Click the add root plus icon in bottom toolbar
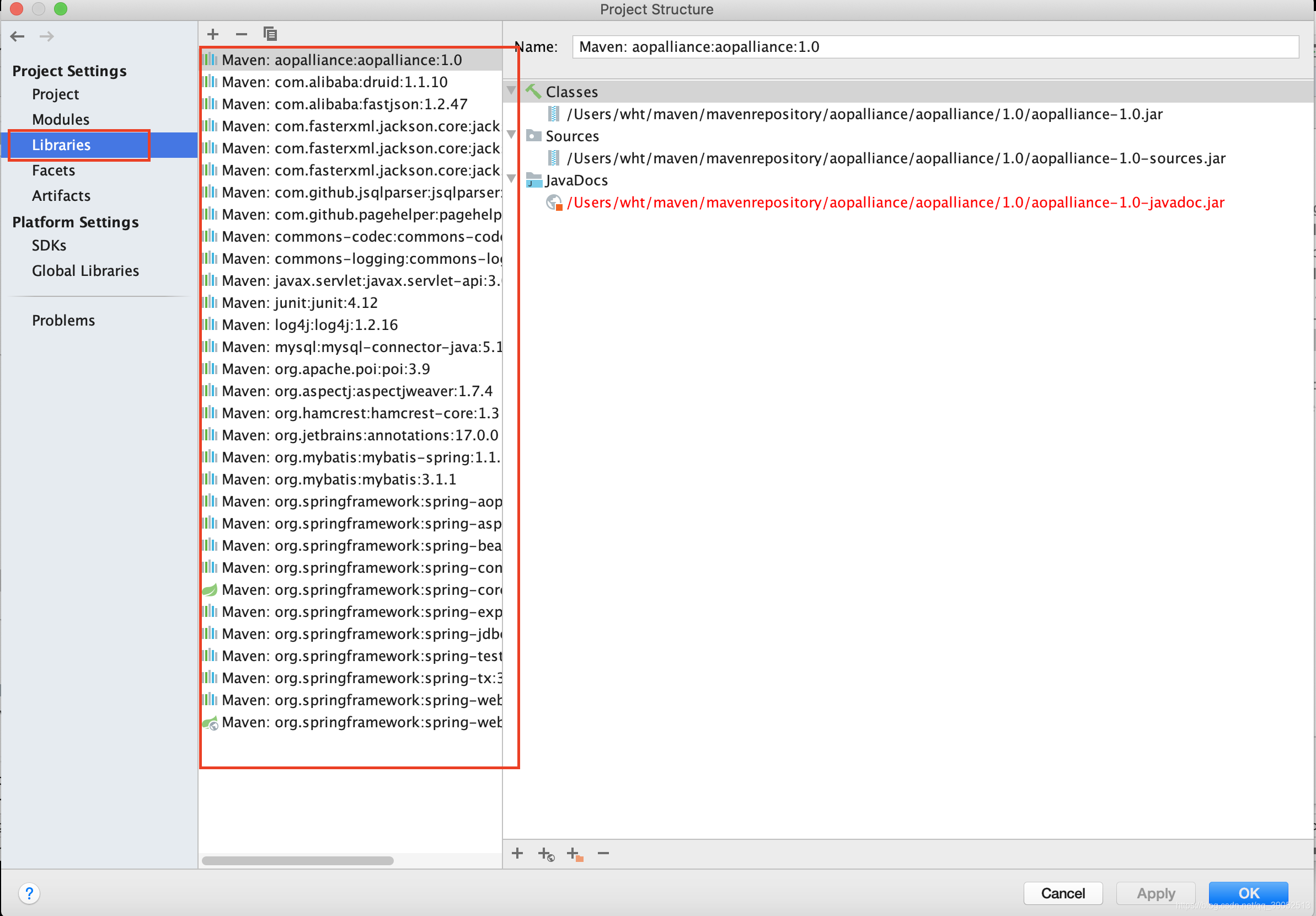Viewport: 1316px width, 916px height. click(517, 854)
